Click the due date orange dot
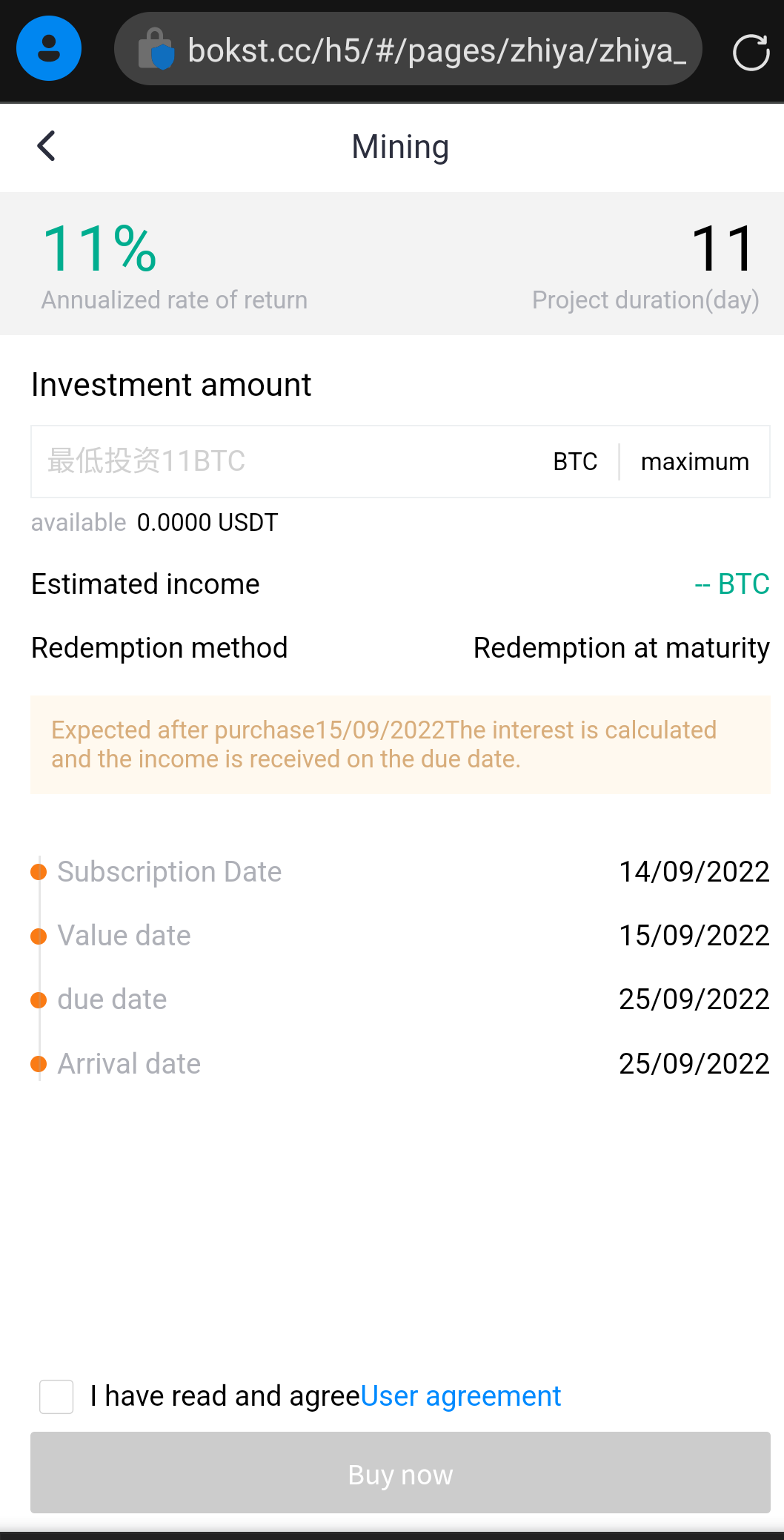Screen dimensions: 784x1540 (x=39, y=1000)
